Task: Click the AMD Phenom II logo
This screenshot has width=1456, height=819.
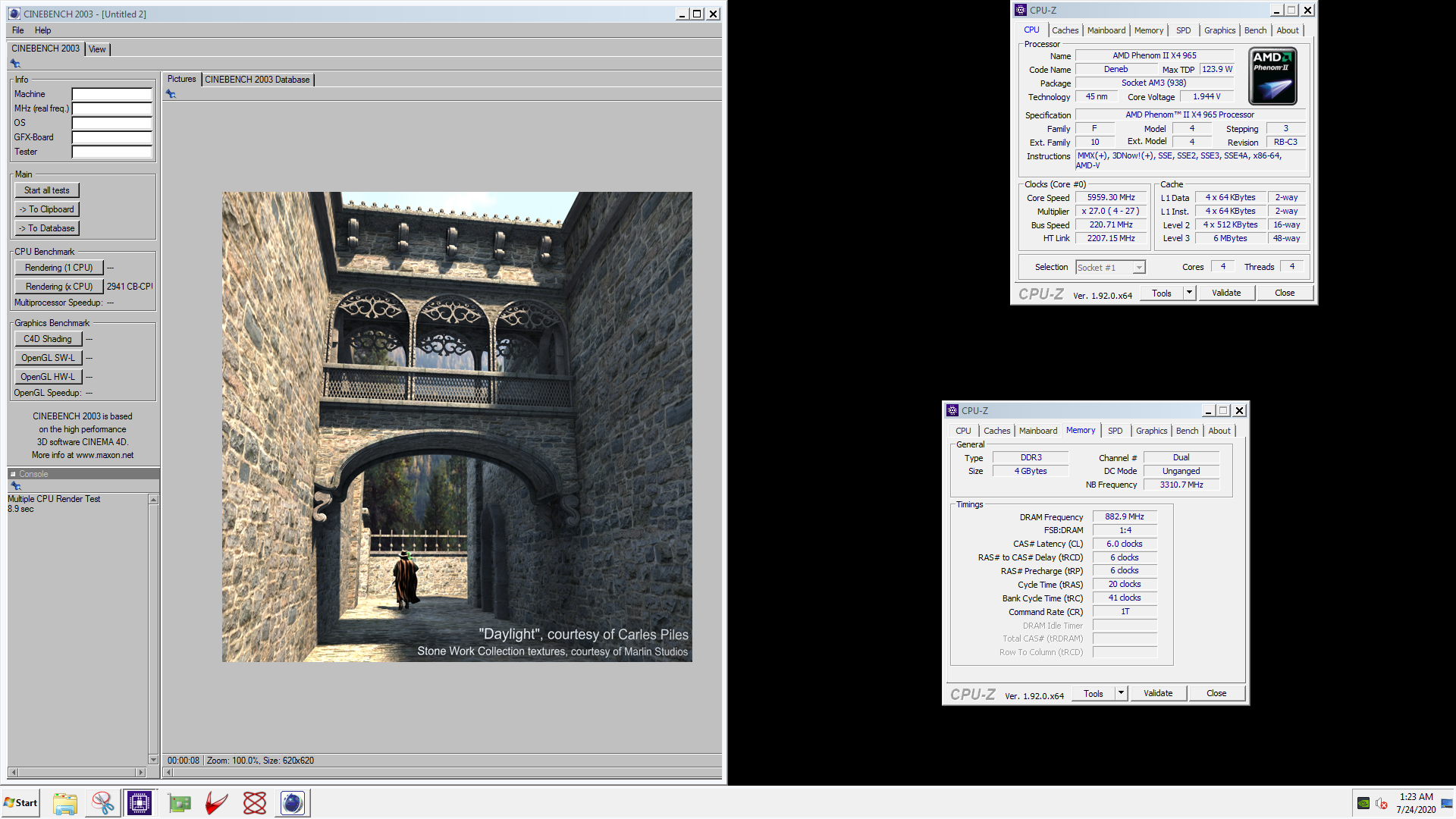Action: click(x=1273, y=76)
